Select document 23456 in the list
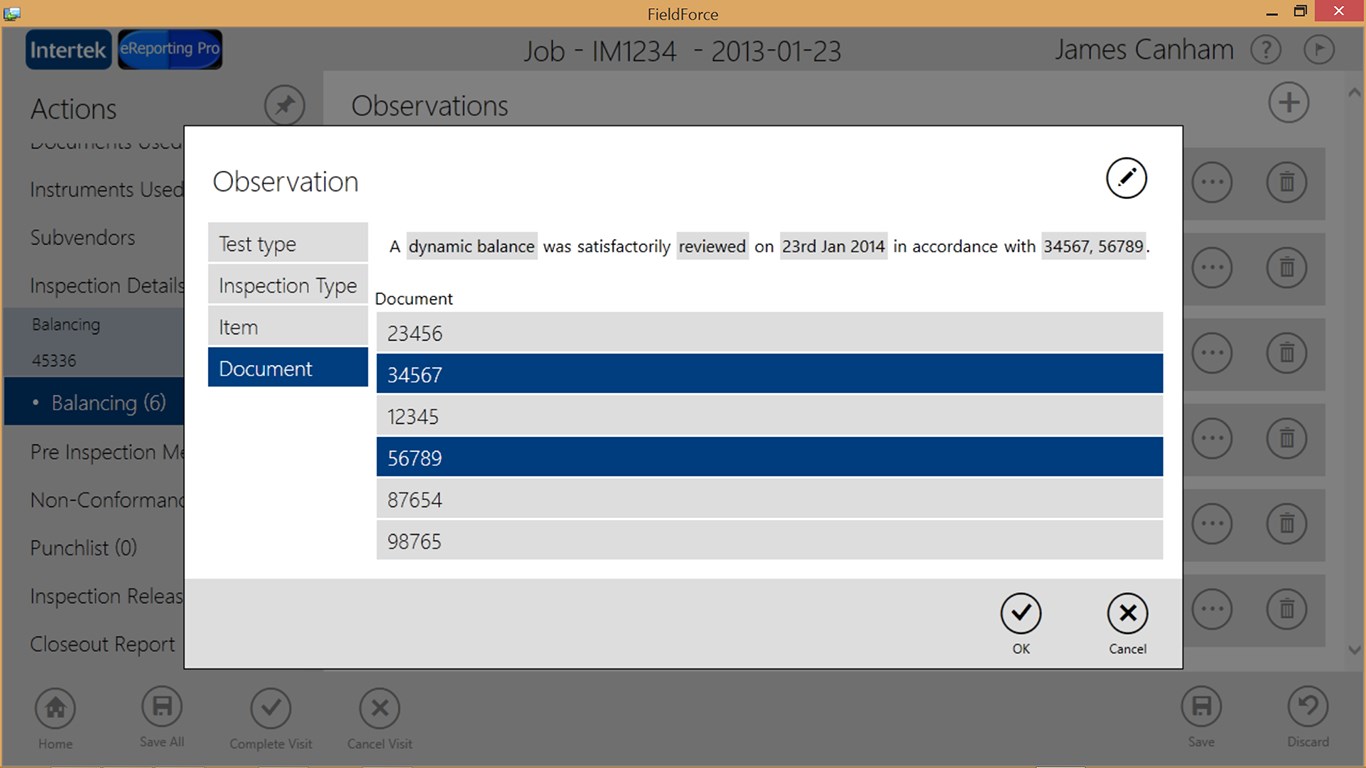 [x=769, y=333]
